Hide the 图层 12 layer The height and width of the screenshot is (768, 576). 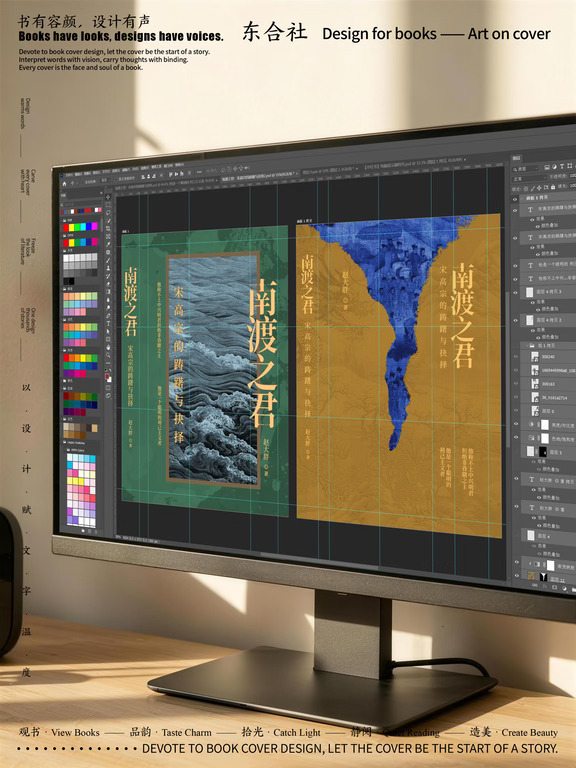517,576
